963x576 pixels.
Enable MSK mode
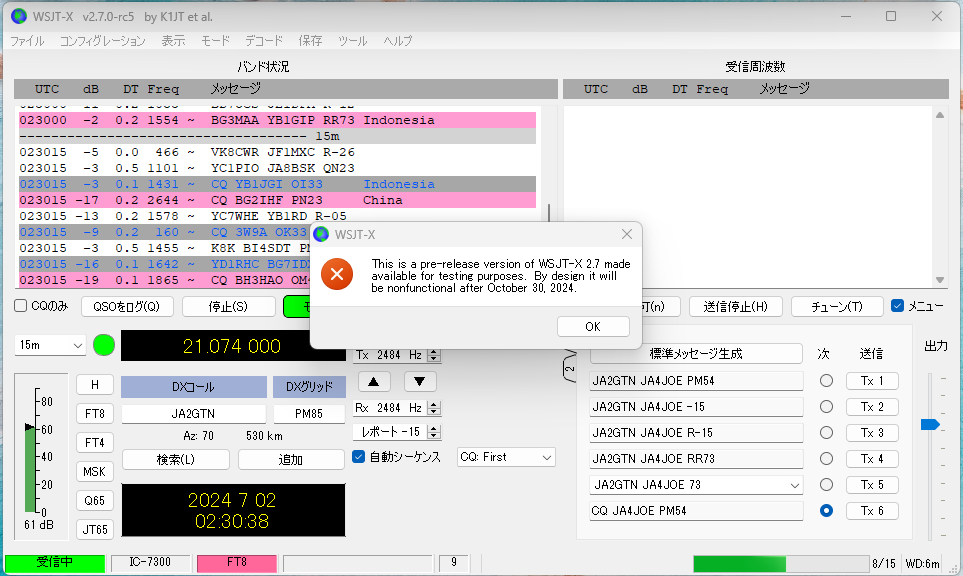[94, 471]
